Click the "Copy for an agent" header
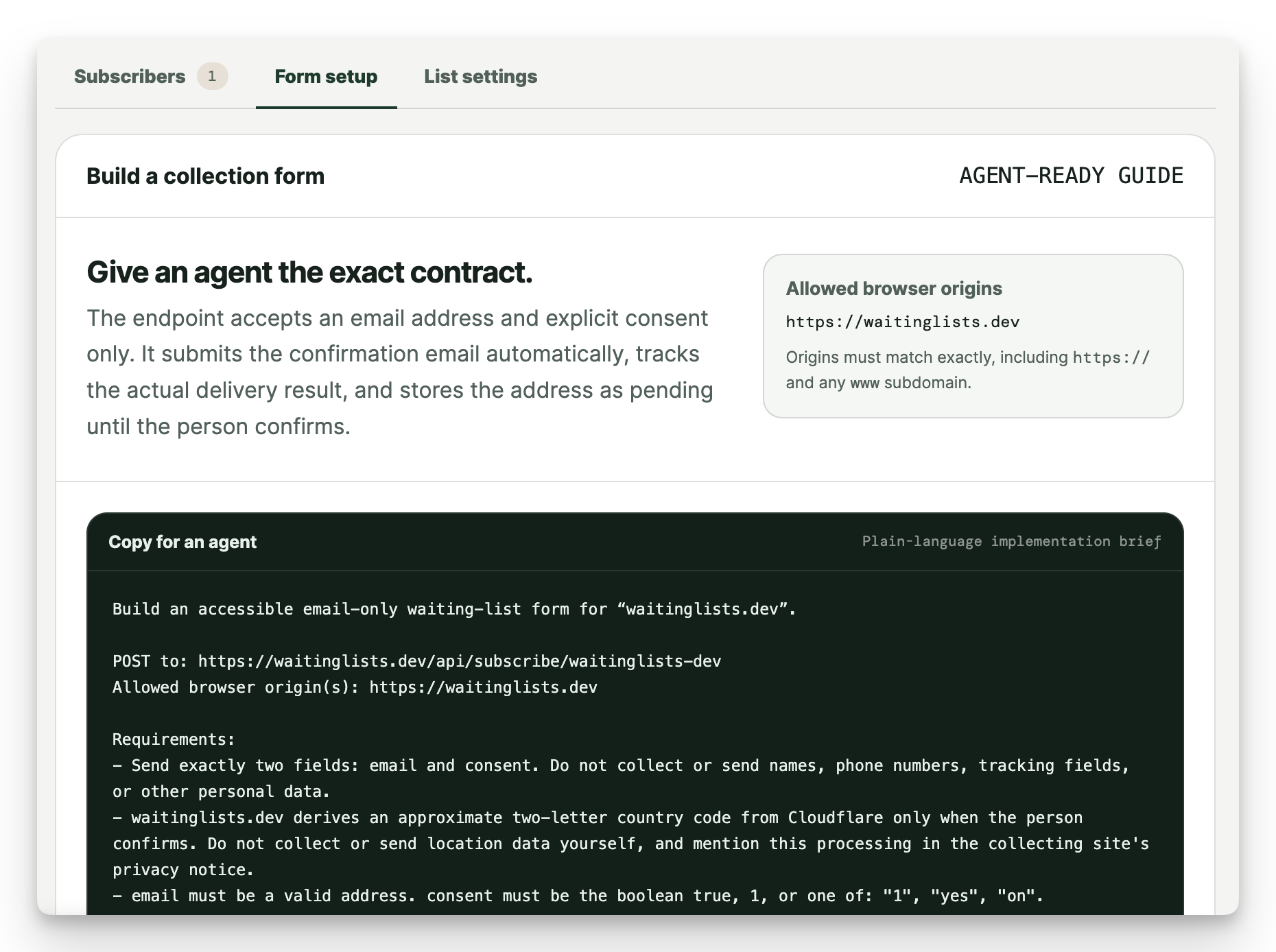The width and height of the screenshot is (1276, 952). (182, 542)
